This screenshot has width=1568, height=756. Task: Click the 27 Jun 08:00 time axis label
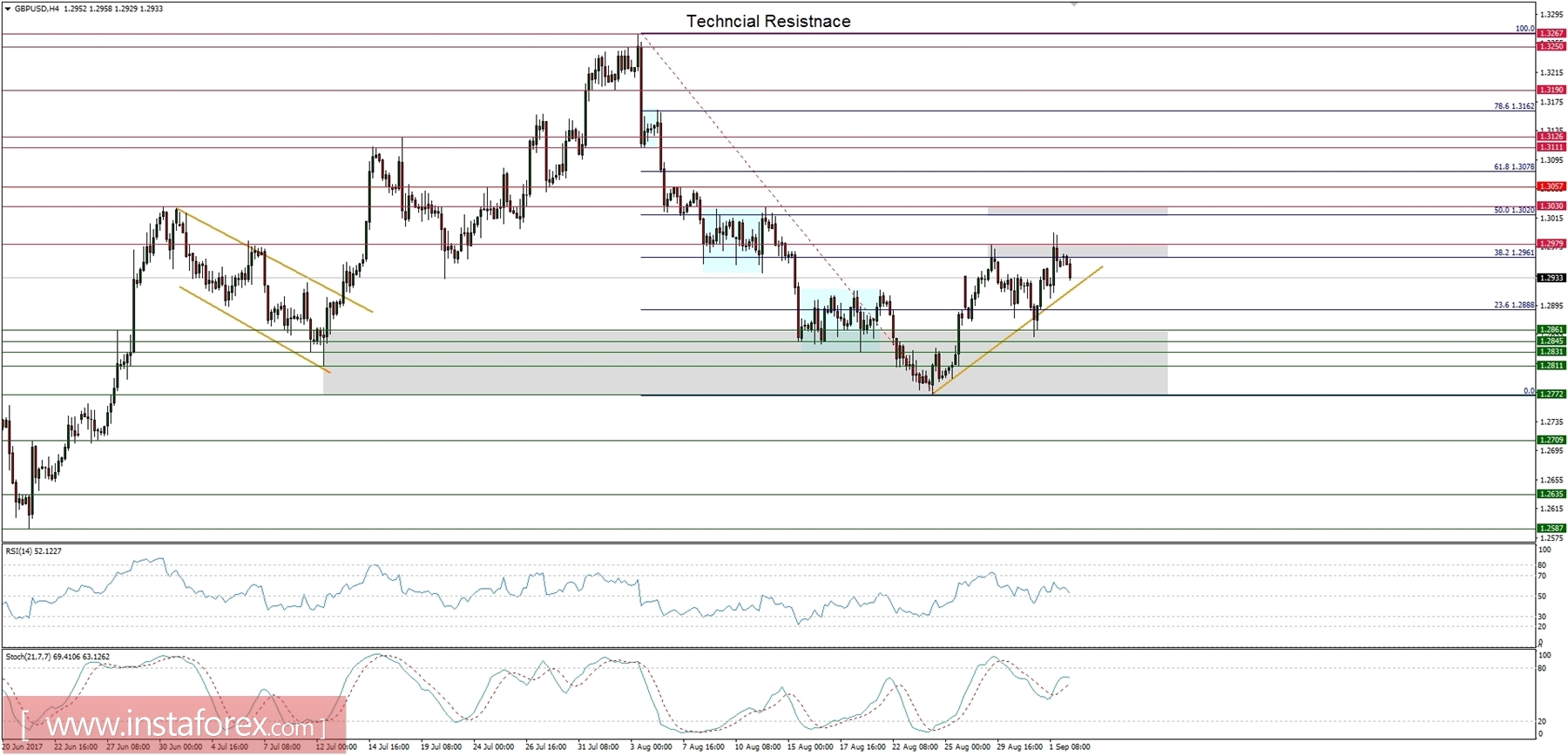click(128, 747)
